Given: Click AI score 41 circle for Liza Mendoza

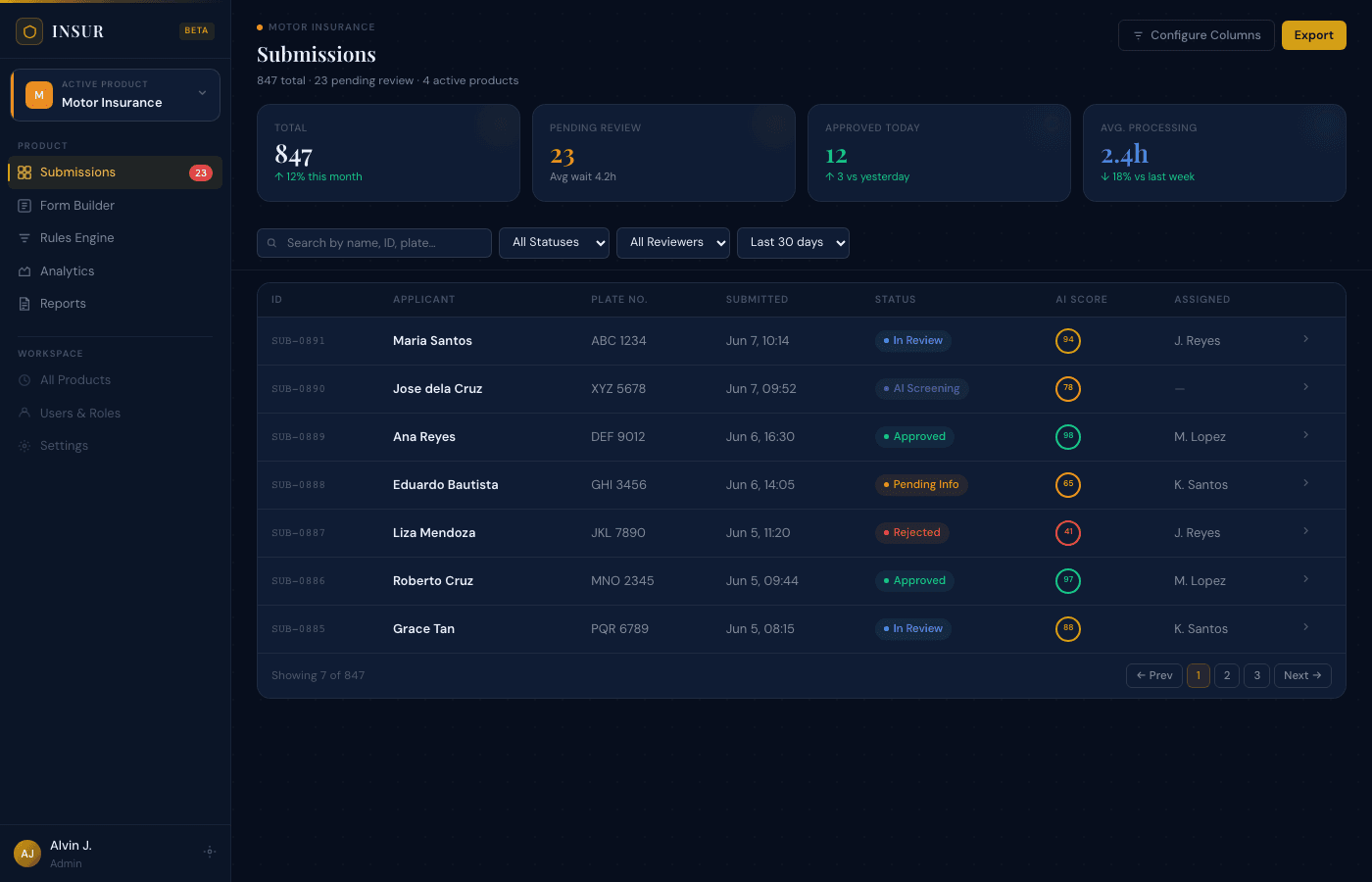Looking at the screenshot, I should pyautogui.click(x=1068, y=533).
